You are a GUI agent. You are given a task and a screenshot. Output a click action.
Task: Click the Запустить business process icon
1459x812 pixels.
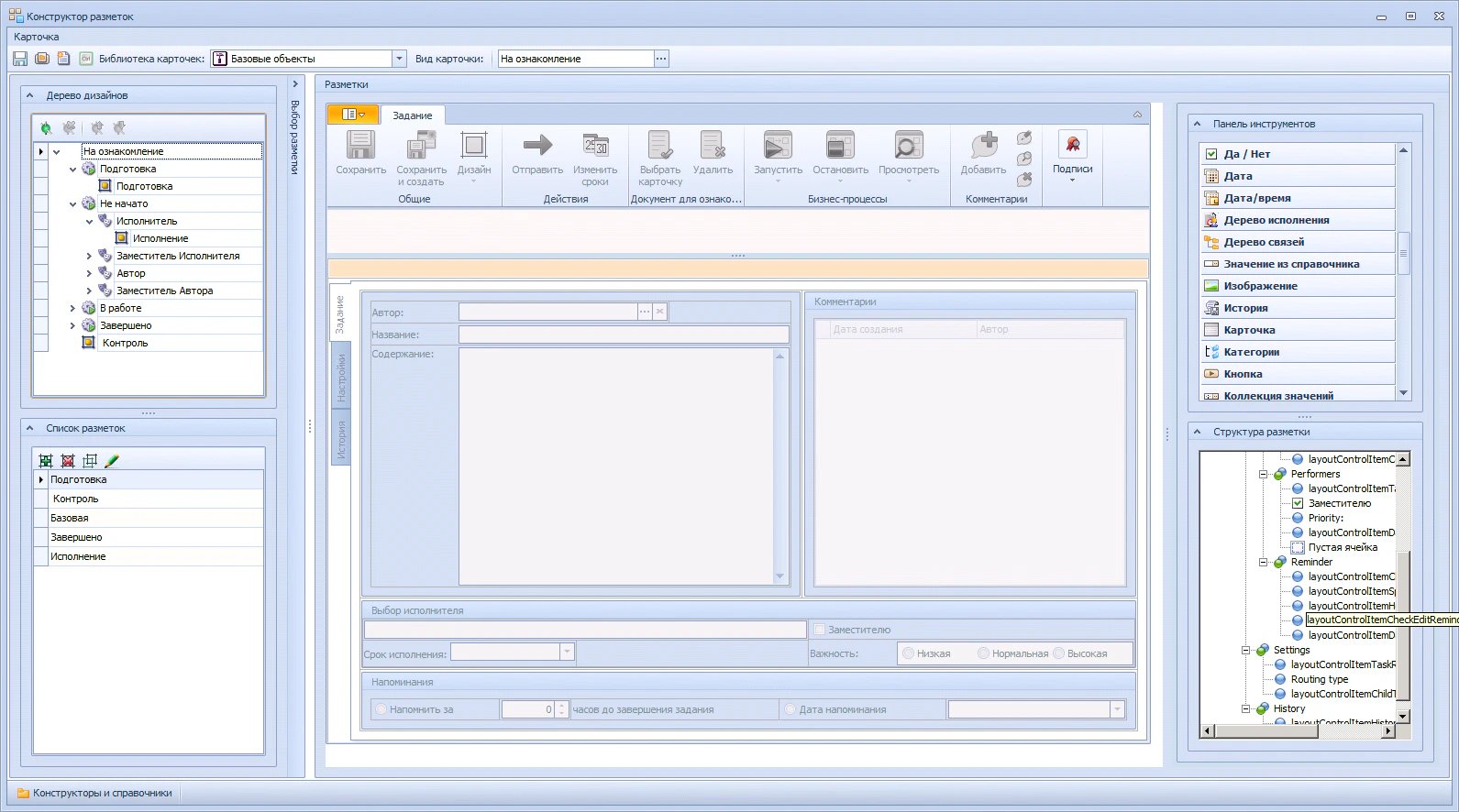tap(778, 145)
